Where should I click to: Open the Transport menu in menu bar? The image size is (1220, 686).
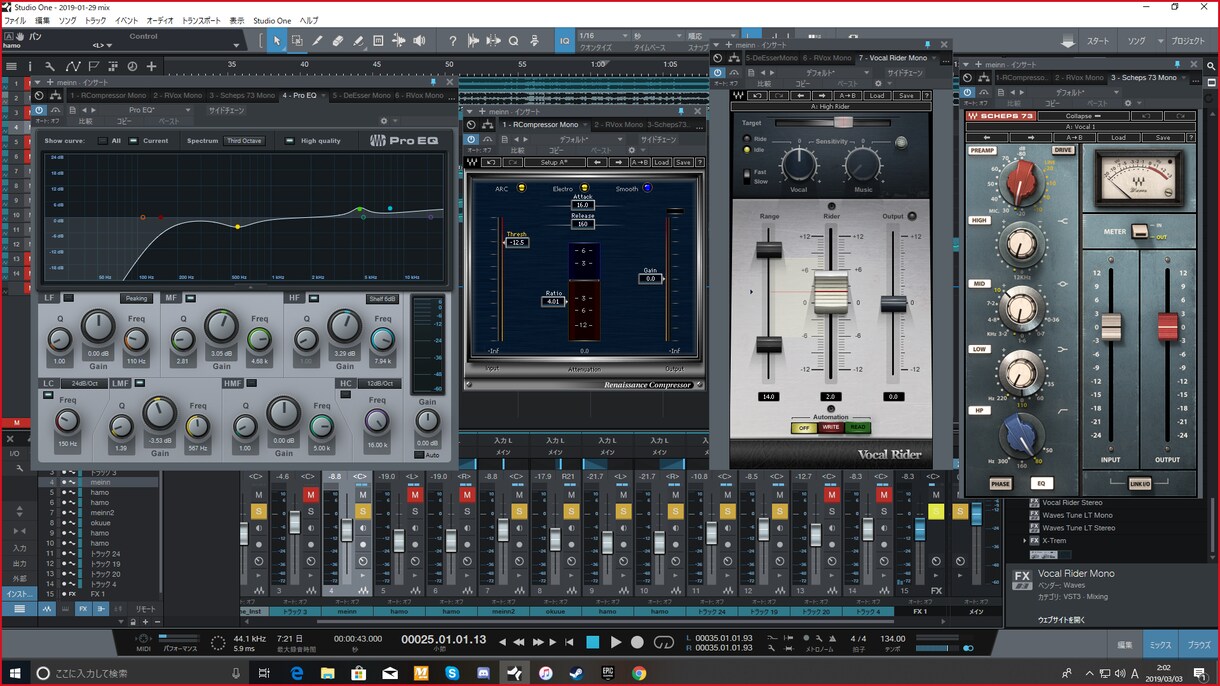point(202,20)
